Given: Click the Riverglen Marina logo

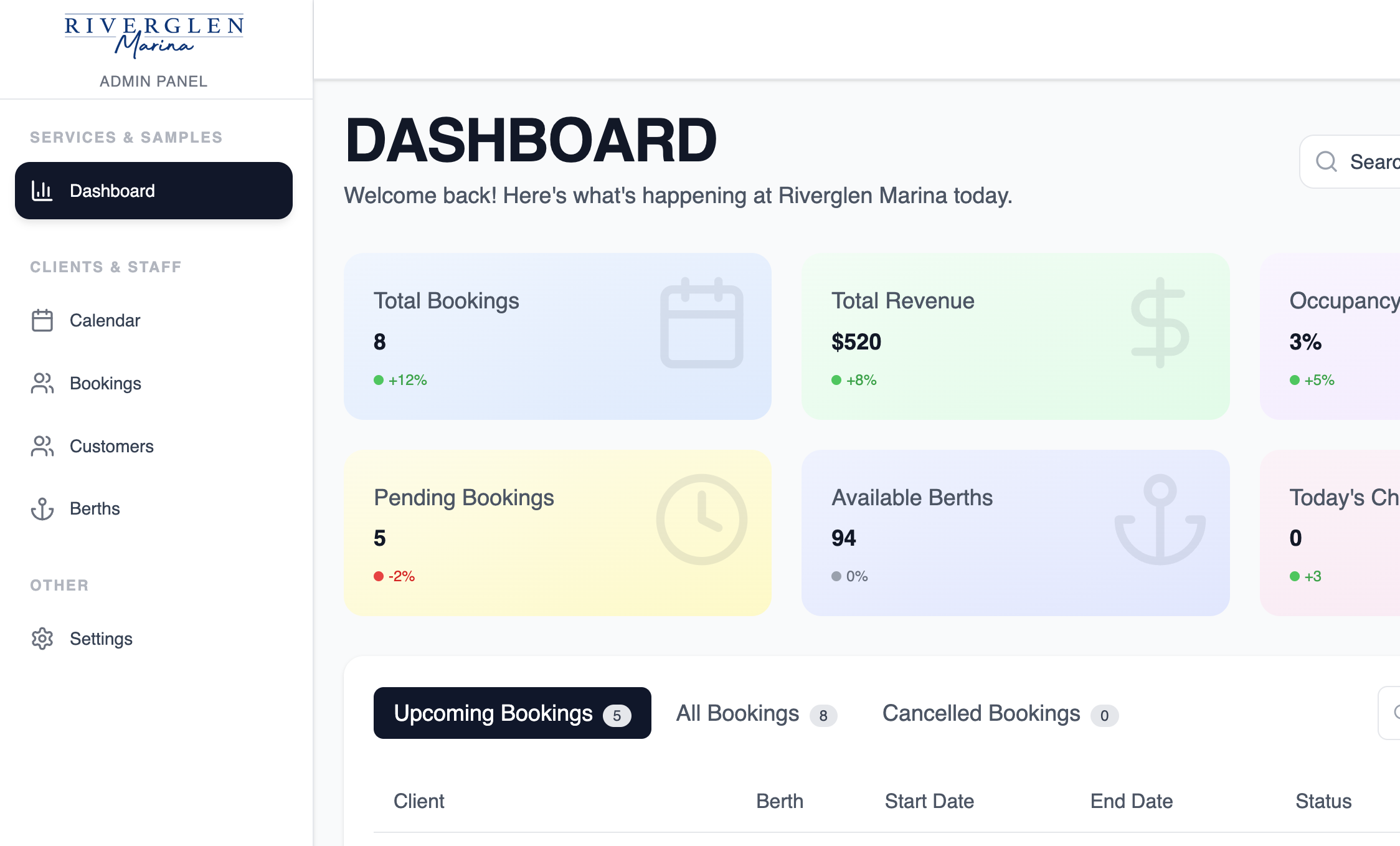Looking at the screenshot, I should pos(154,36).
